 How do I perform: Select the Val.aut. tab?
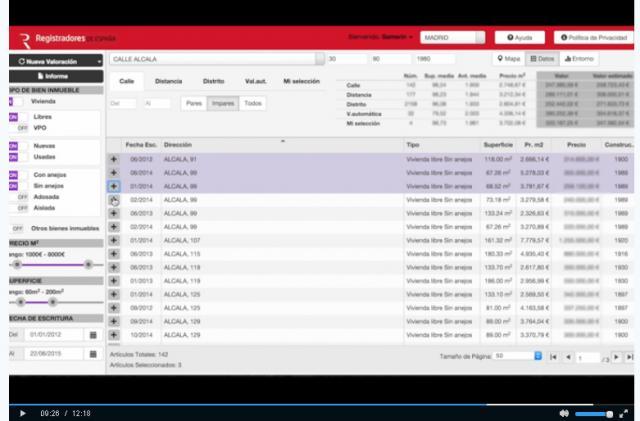click(256, 81)
